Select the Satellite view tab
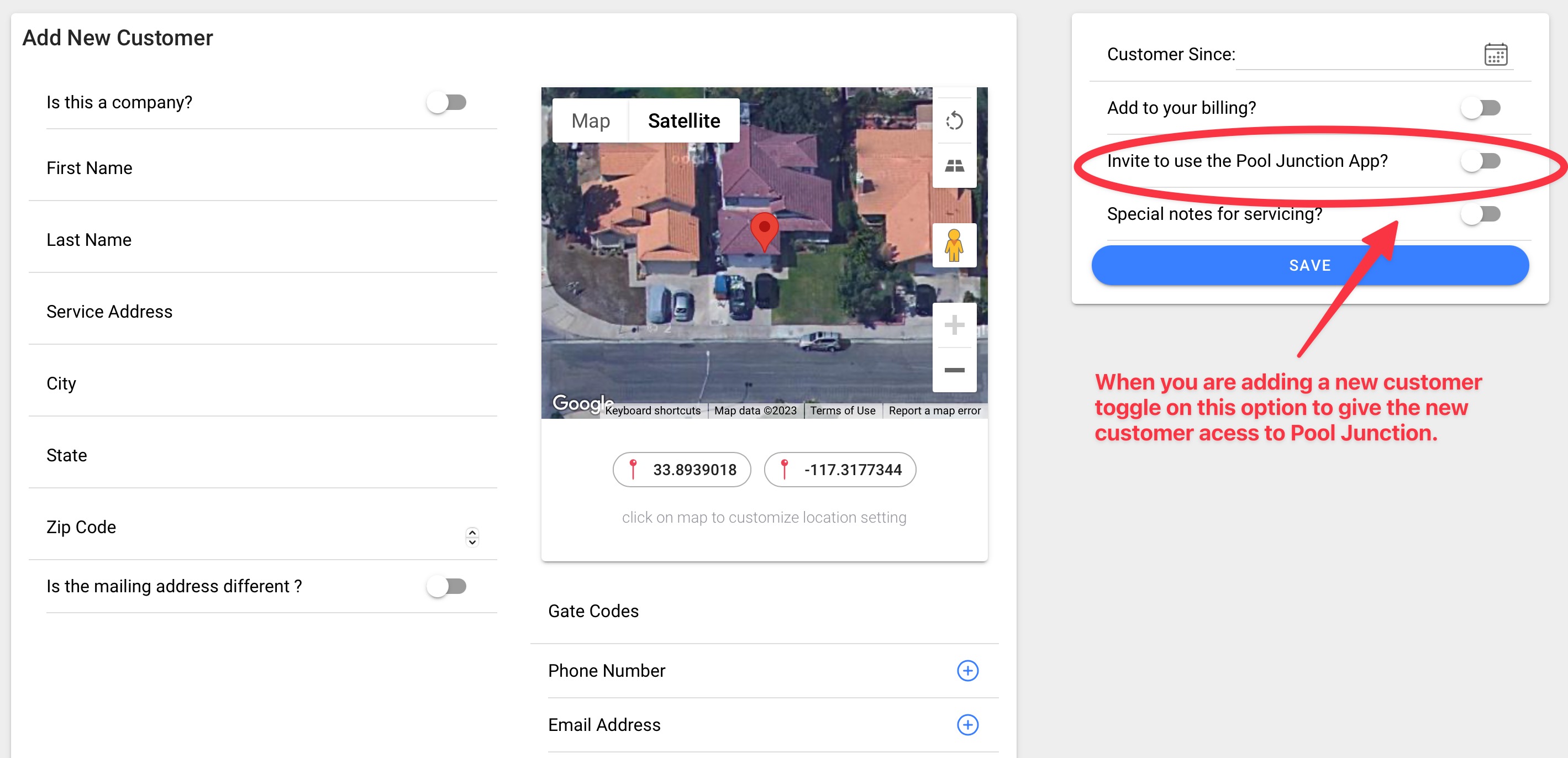The width and height of the screenshot is (1568, 758). 683,120
